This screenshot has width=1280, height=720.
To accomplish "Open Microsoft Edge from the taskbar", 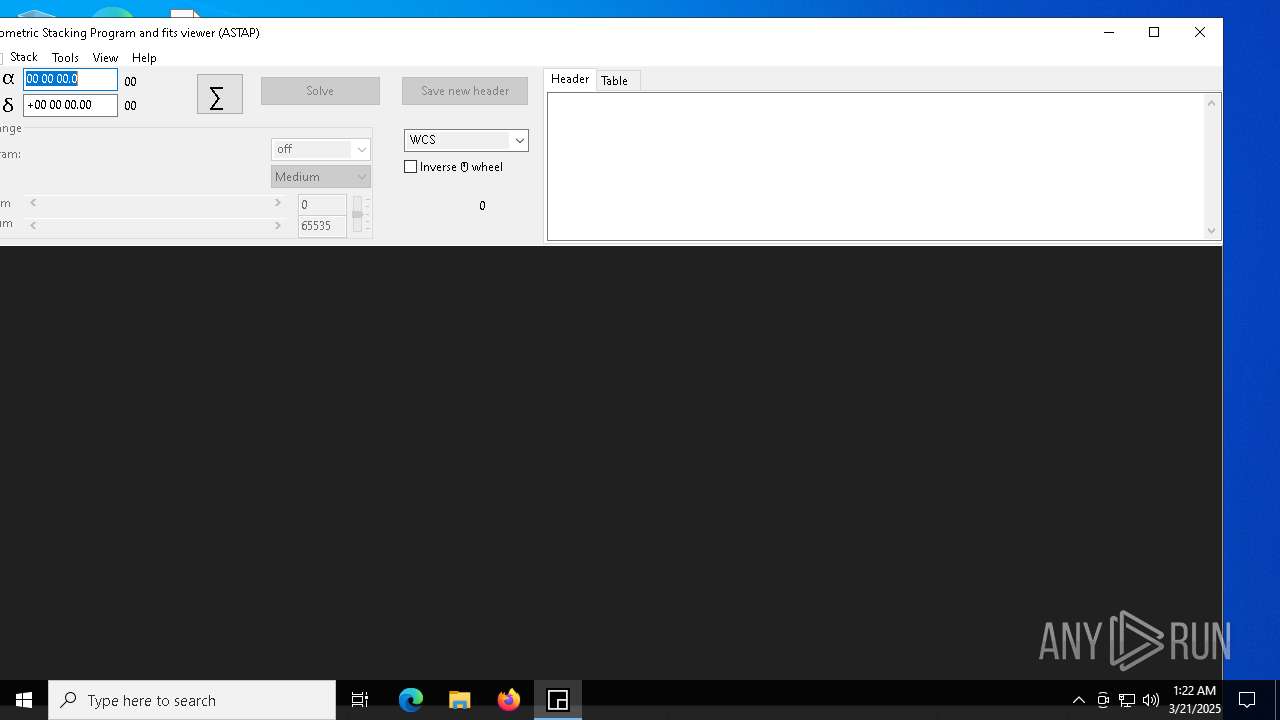I will pyautogui.click(x=411, y=700).
